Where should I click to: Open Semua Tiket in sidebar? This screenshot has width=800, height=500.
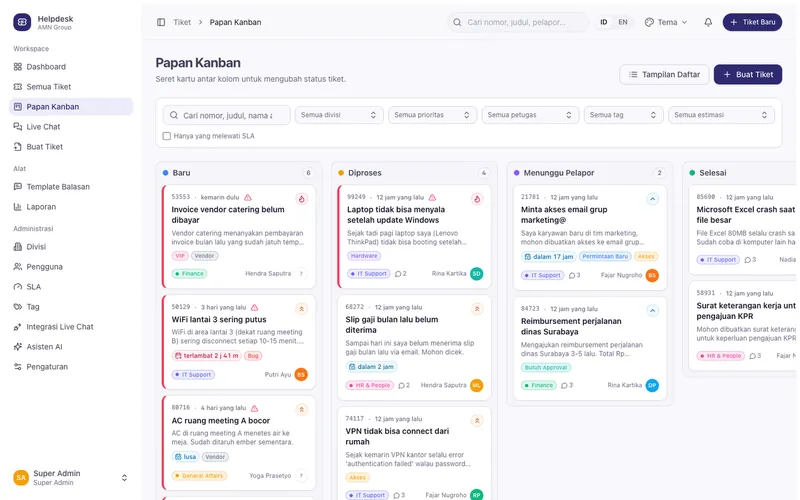click(x=71, y=87)
